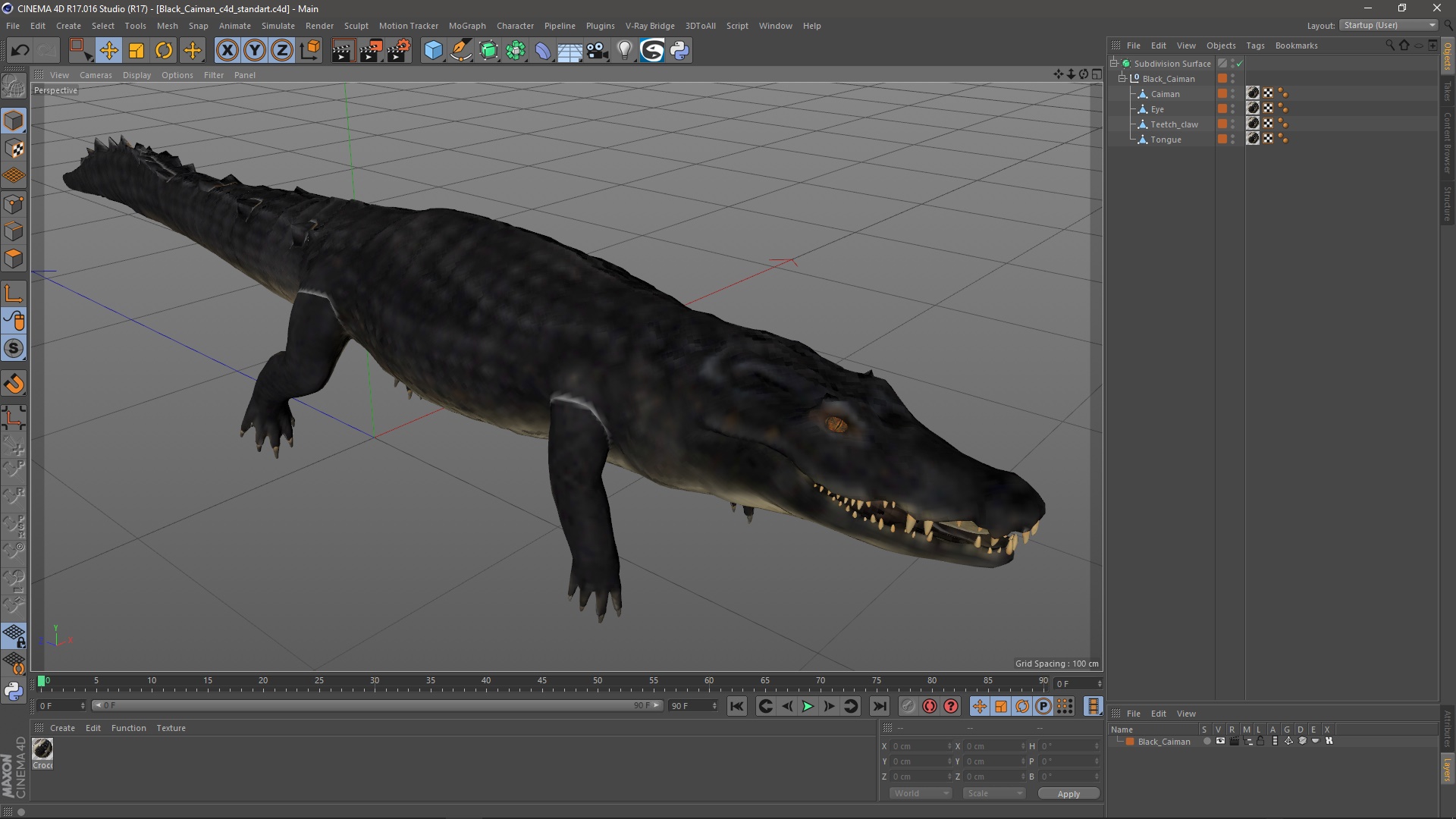Screen dimensions: 1456x819
Task: Go to end of animation
Action: (879, 706)
